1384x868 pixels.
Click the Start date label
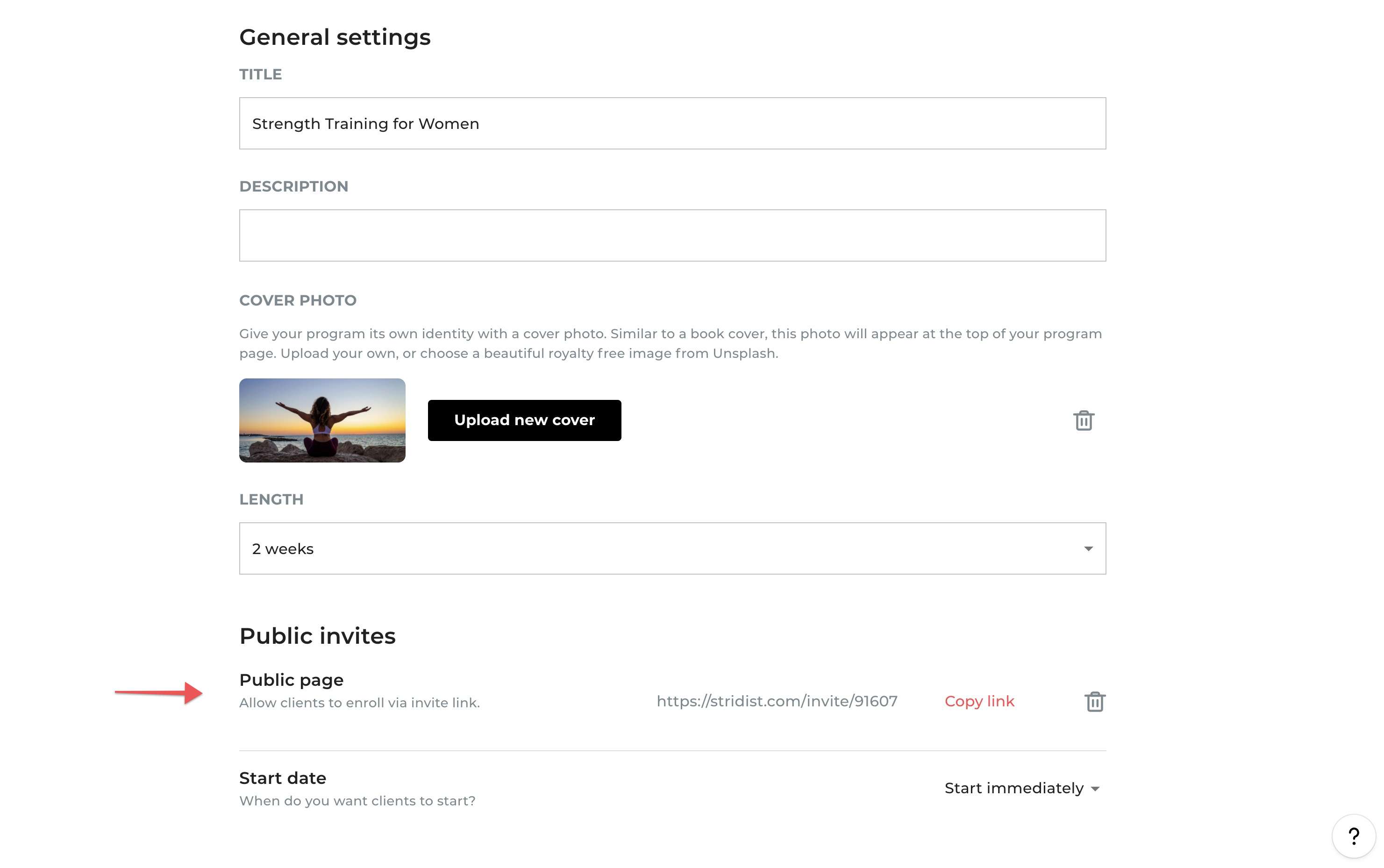point(282,778)
